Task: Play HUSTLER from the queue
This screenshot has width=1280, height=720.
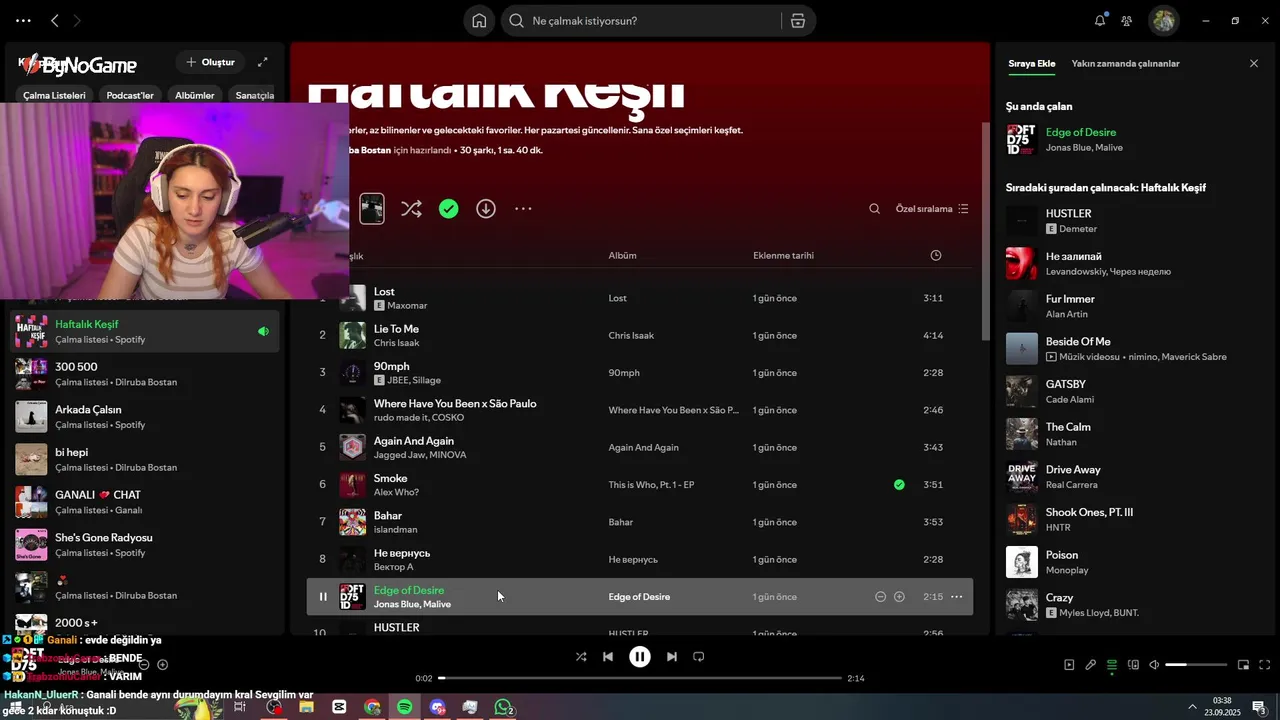Action: [1022, 221]
